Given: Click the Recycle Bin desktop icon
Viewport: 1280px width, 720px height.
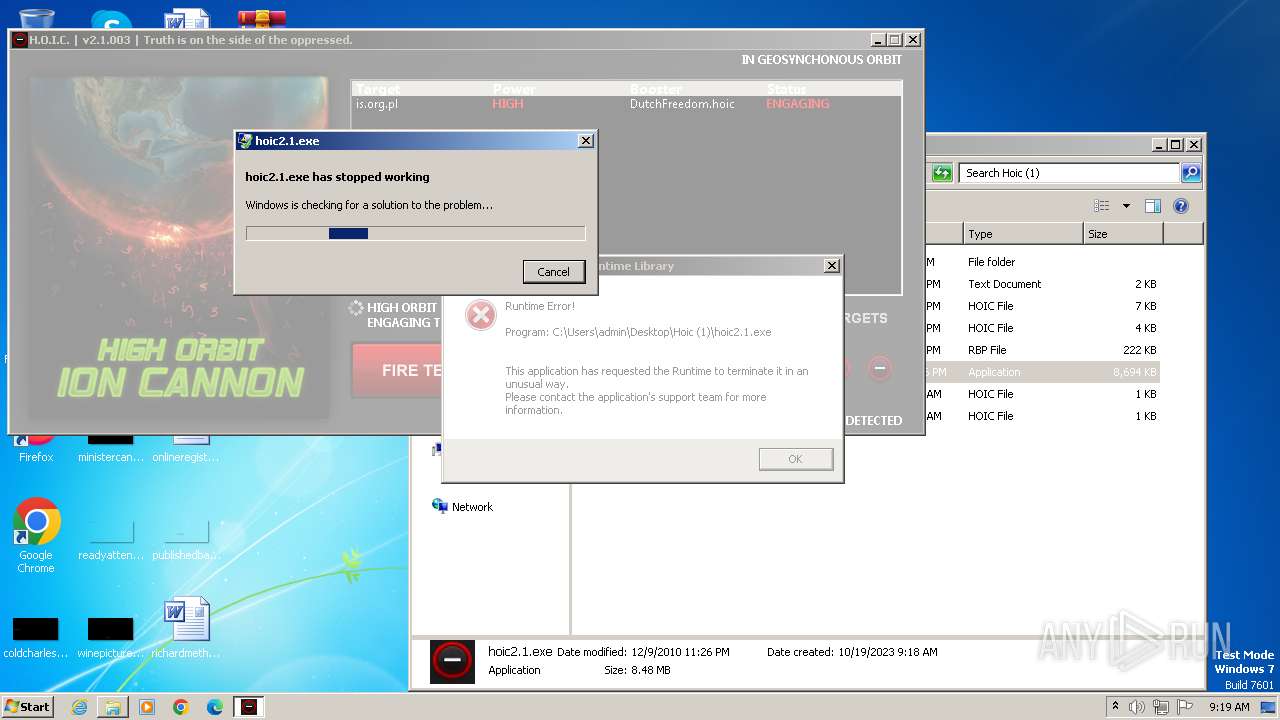Looking at the screenshot, I should pos(37,18).
